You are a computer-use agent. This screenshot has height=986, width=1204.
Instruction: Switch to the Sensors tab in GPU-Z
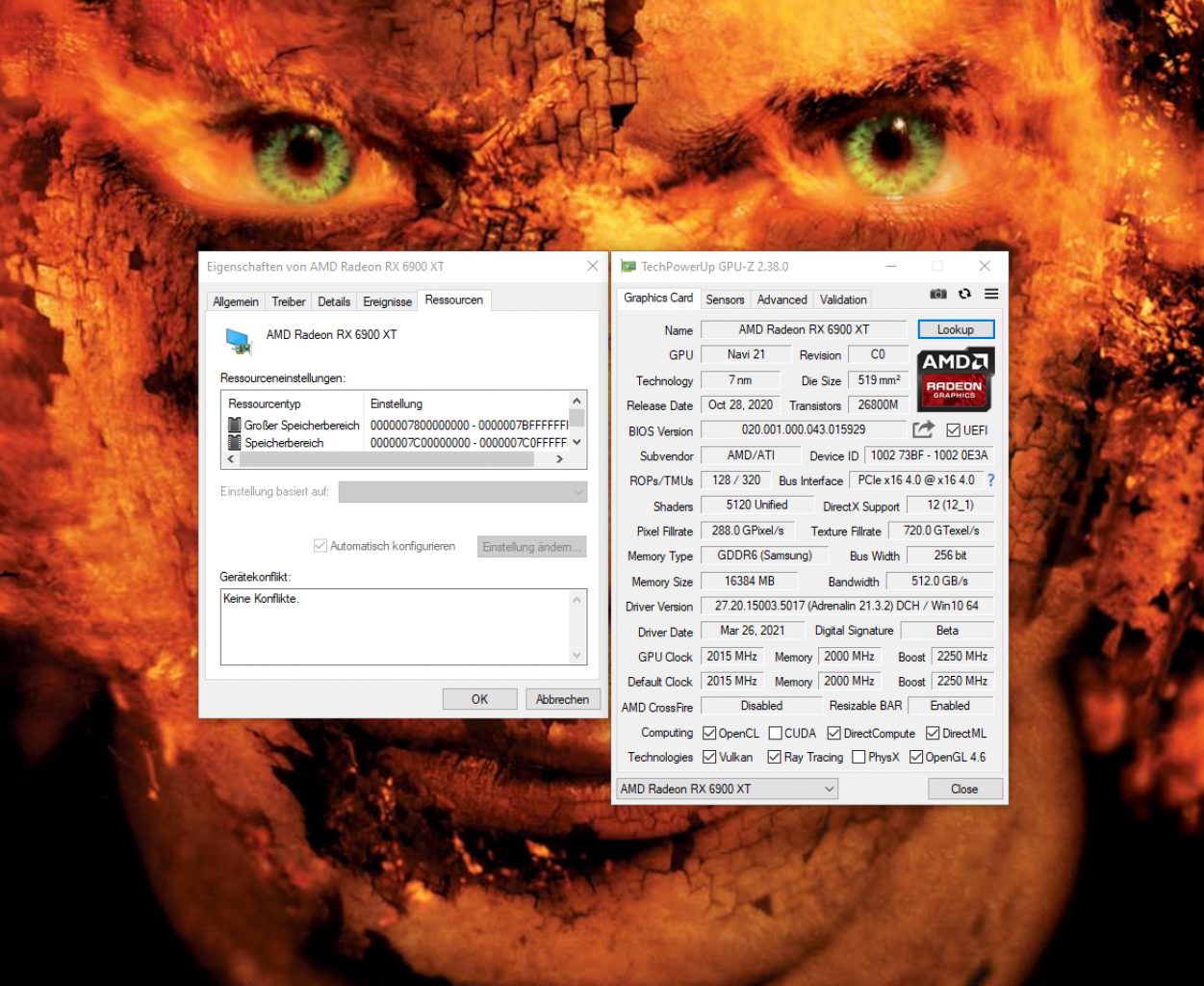725,299
